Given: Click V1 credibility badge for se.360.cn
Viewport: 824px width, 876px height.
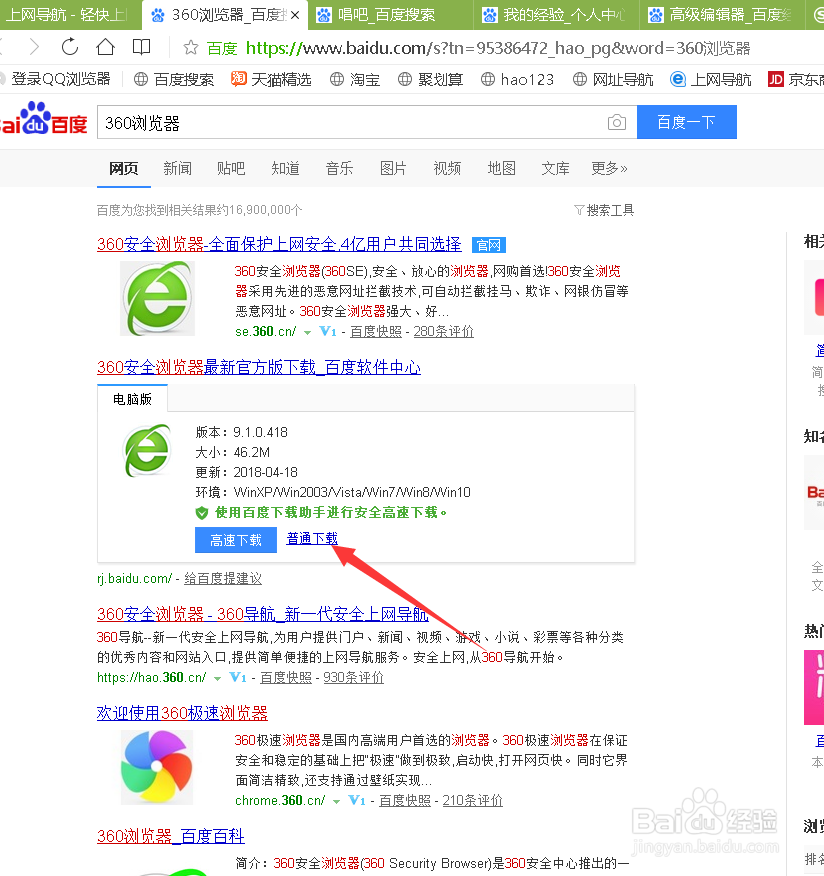Looking at the screenshot, I should tap(328, 331).
